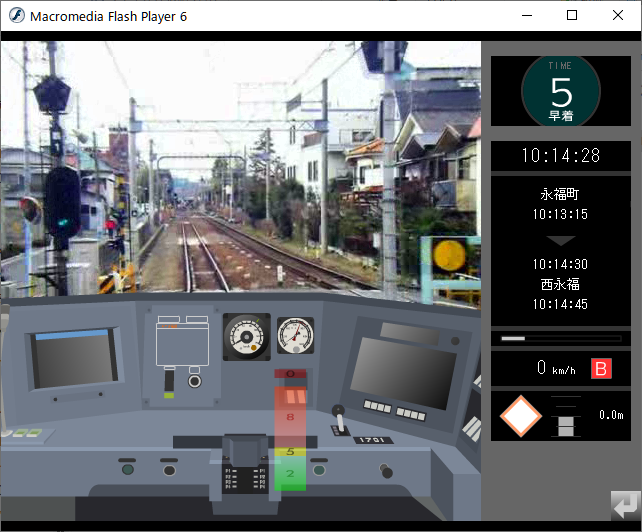This screenshot has height=532, width=642.
Task: Select the 永福町 departure station entry
Action: [560, 194]
